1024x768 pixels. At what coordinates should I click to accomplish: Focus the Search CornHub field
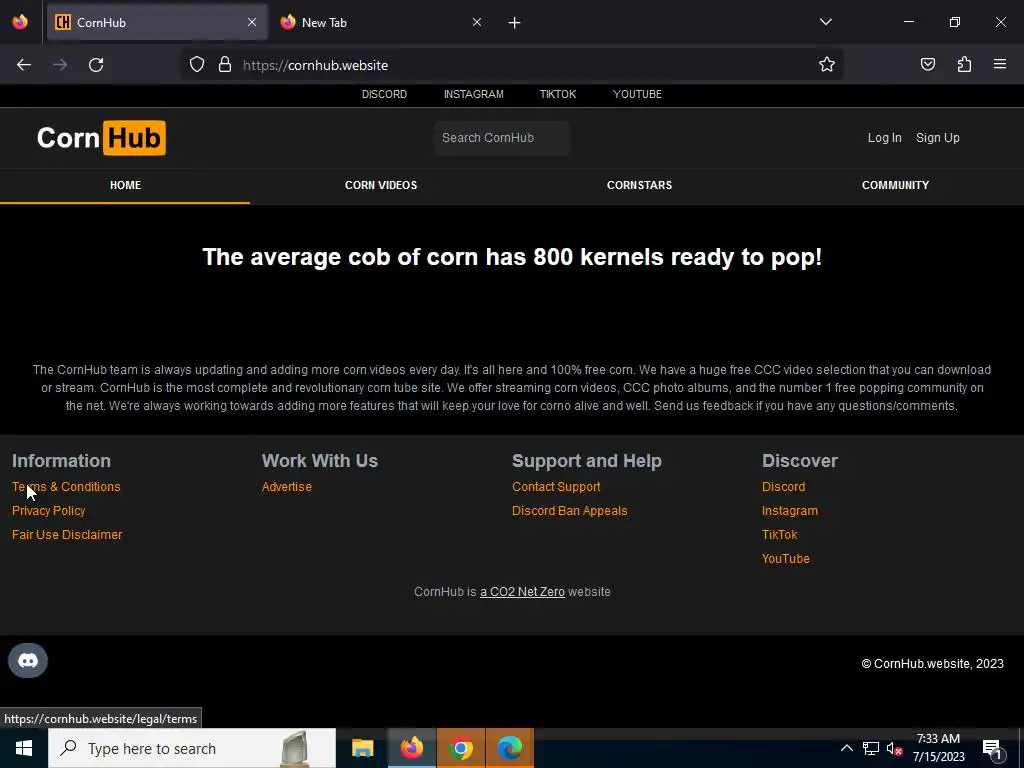502,138
